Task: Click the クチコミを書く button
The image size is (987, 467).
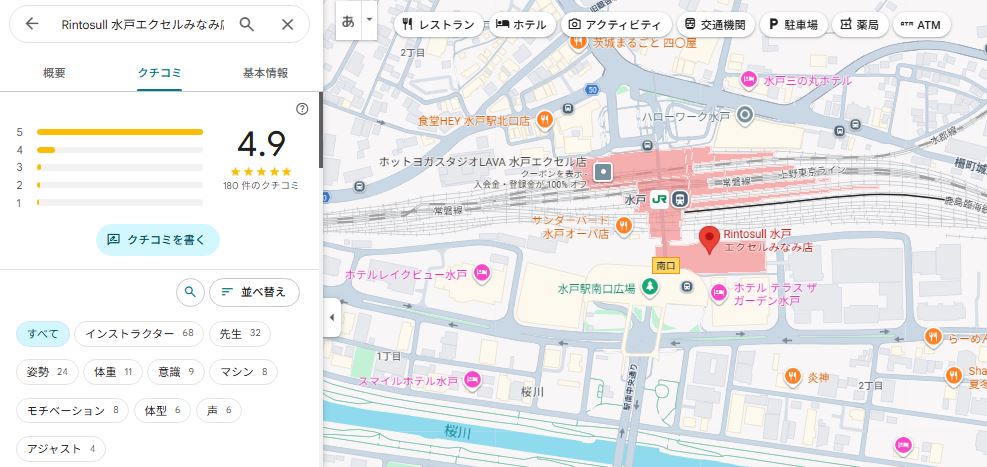Action: (x=157, y=239)
